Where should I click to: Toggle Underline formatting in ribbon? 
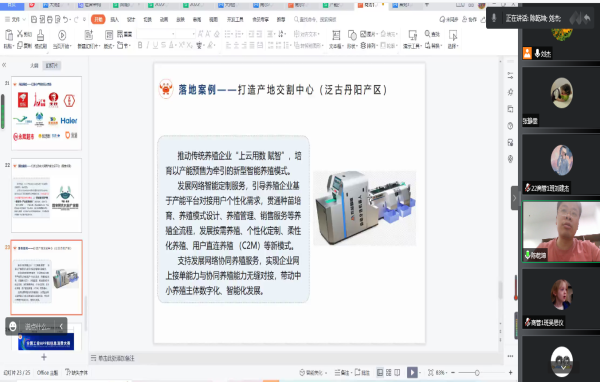[x=155, y=46]
